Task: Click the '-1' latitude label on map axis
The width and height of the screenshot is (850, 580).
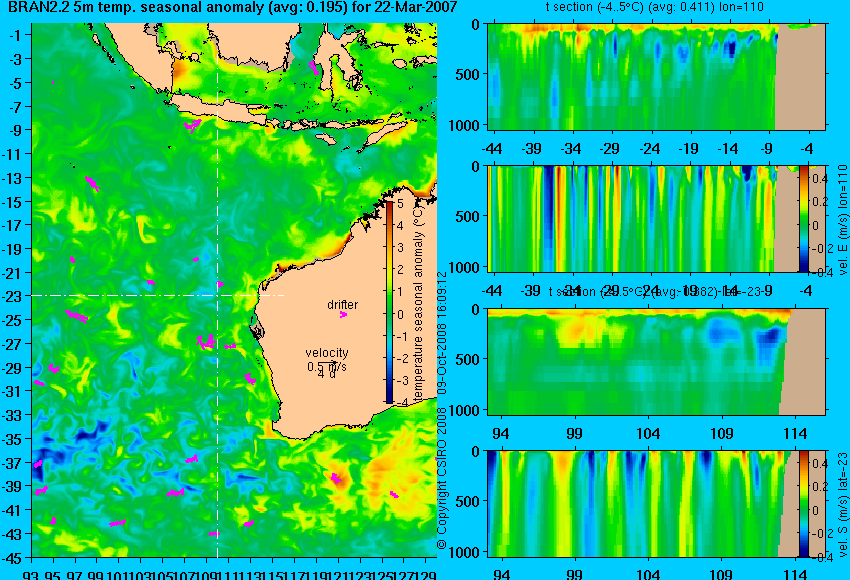Action: 17,35
